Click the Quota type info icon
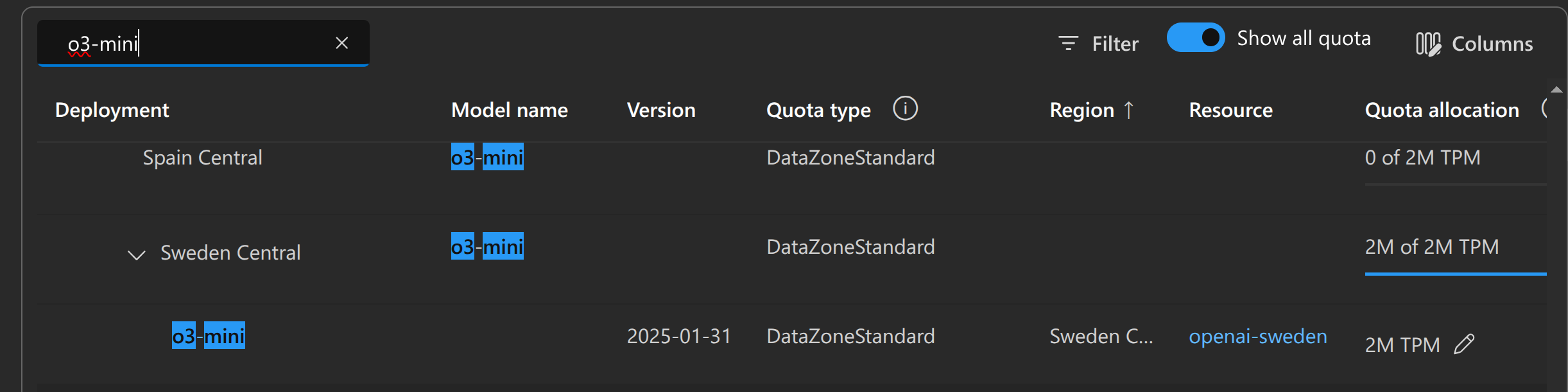1568x392 pixels. [905, 109]
